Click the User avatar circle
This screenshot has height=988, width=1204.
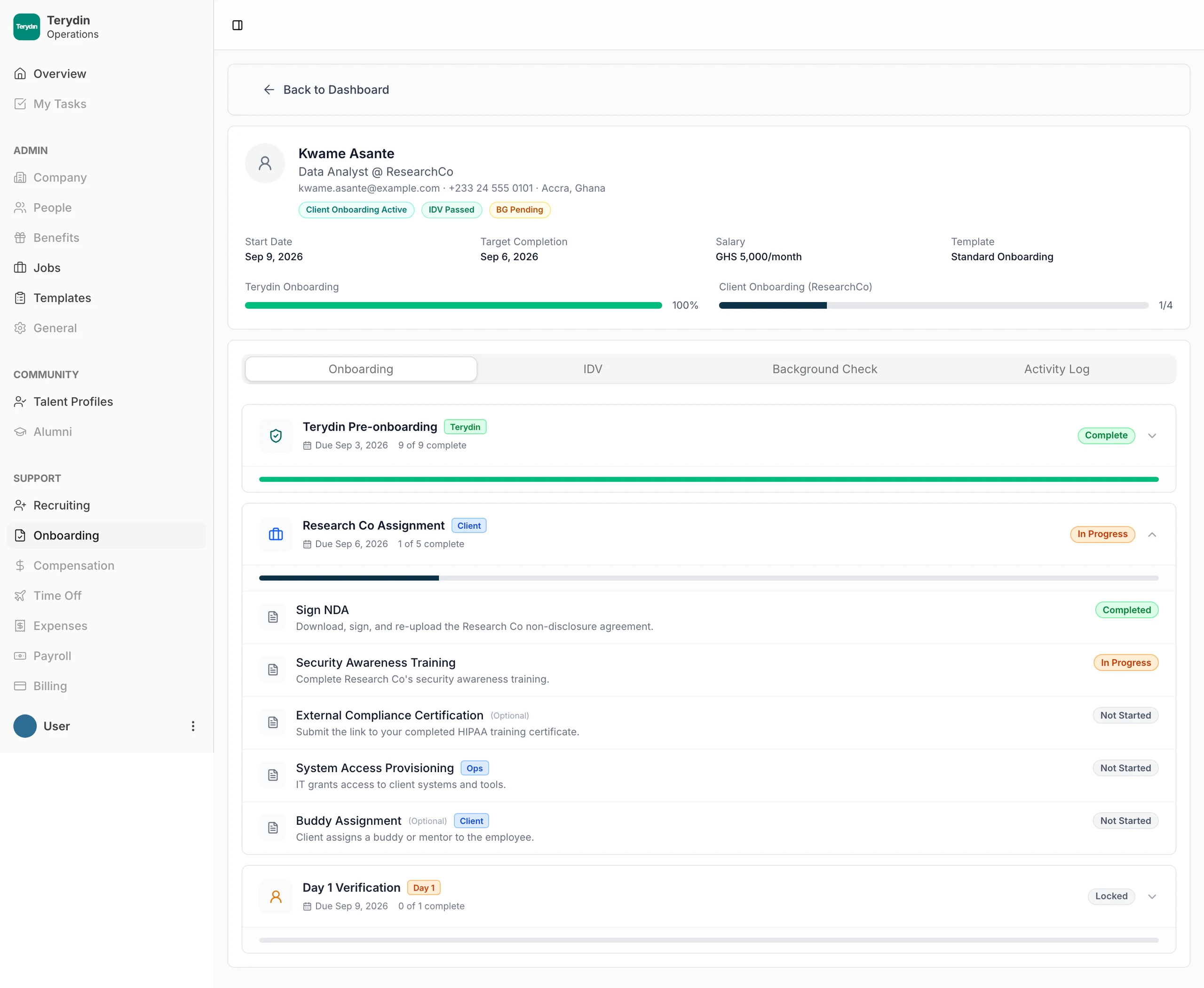(x=25, y=726)
